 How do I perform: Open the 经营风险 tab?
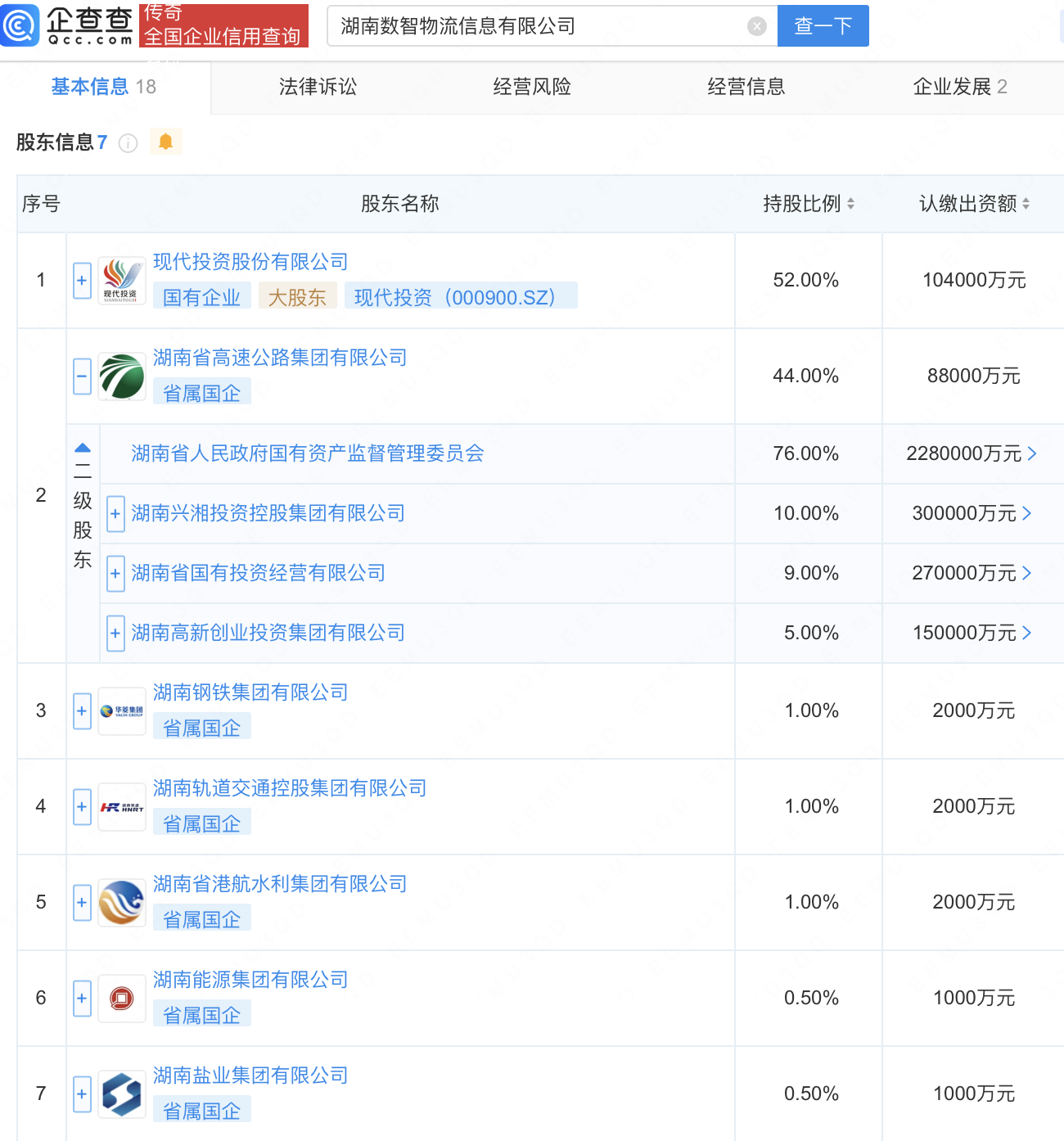[x=532, y=87]
